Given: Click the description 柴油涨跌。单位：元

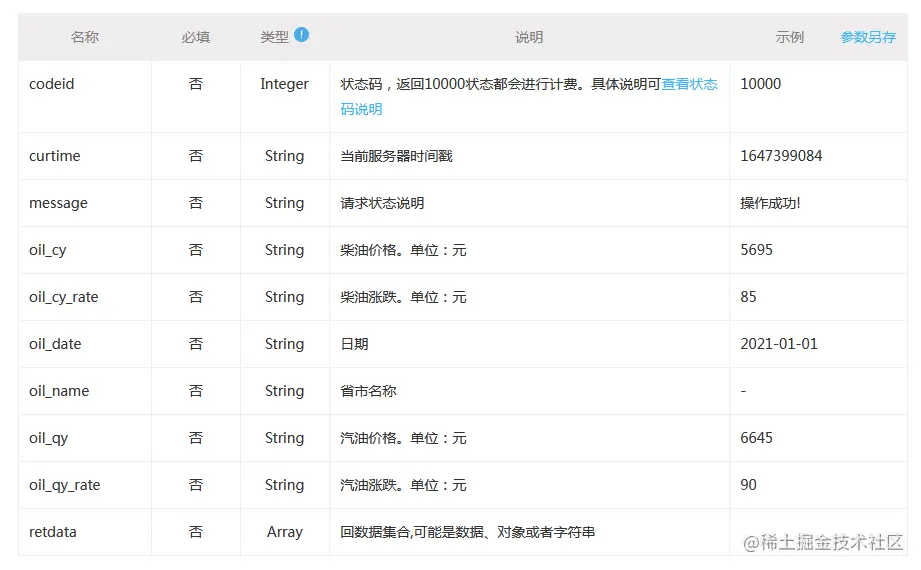Looking at the screenshot, I should 404,297.
